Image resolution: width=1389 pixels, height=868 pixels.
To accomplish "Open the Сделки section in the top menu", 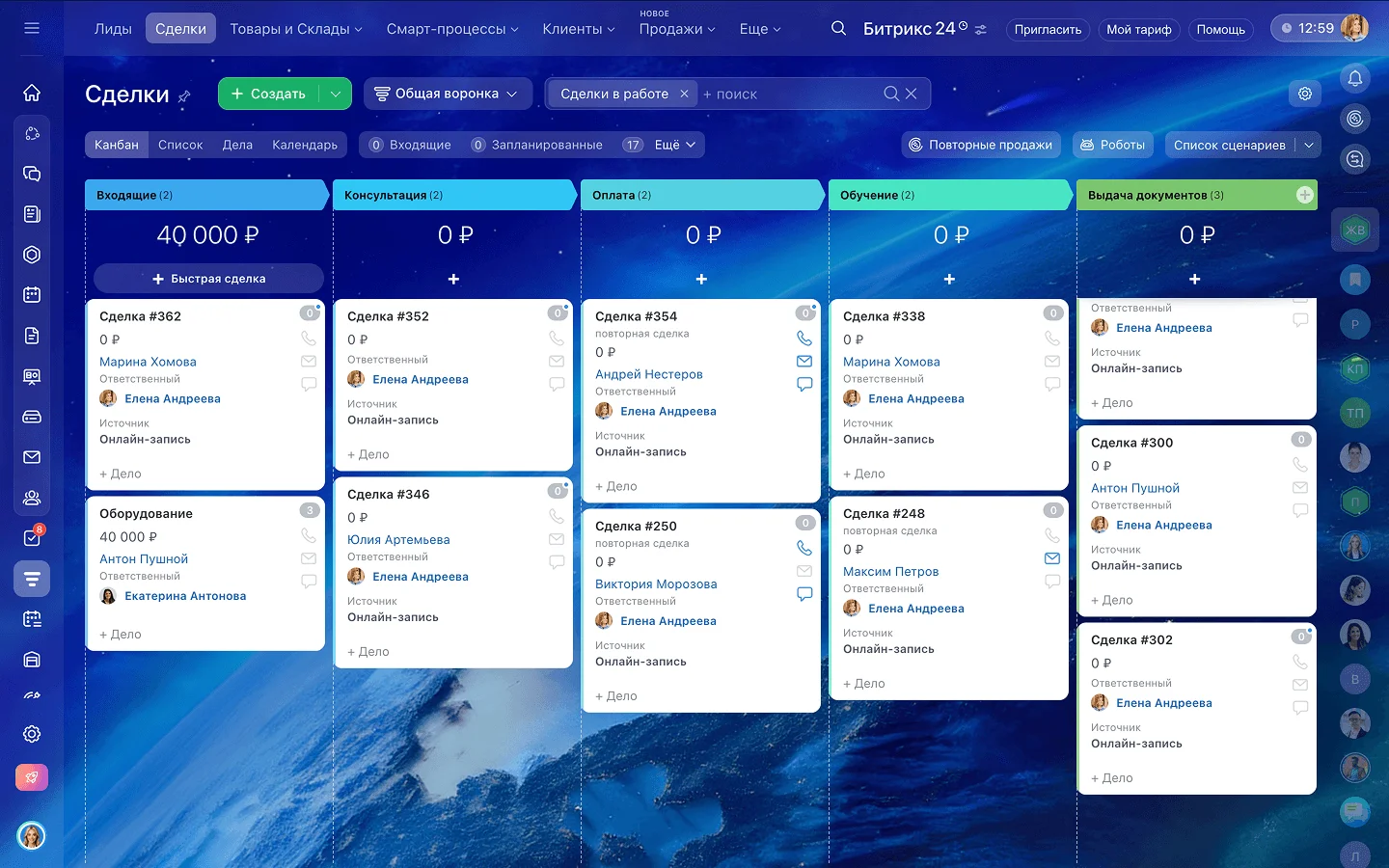I will coord(180,29).
